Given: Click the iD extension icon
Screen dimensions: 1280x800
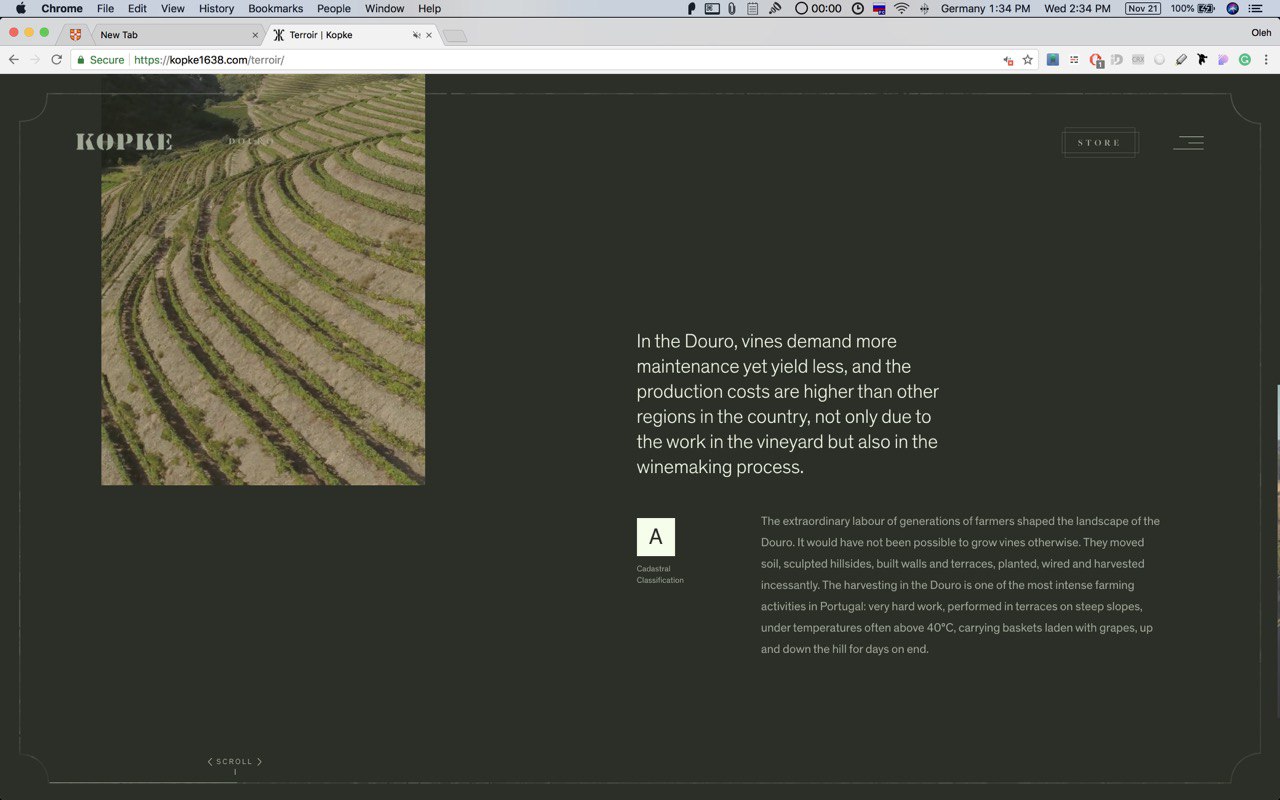Looking at the screenshot, I should [x=1117, y=60].
